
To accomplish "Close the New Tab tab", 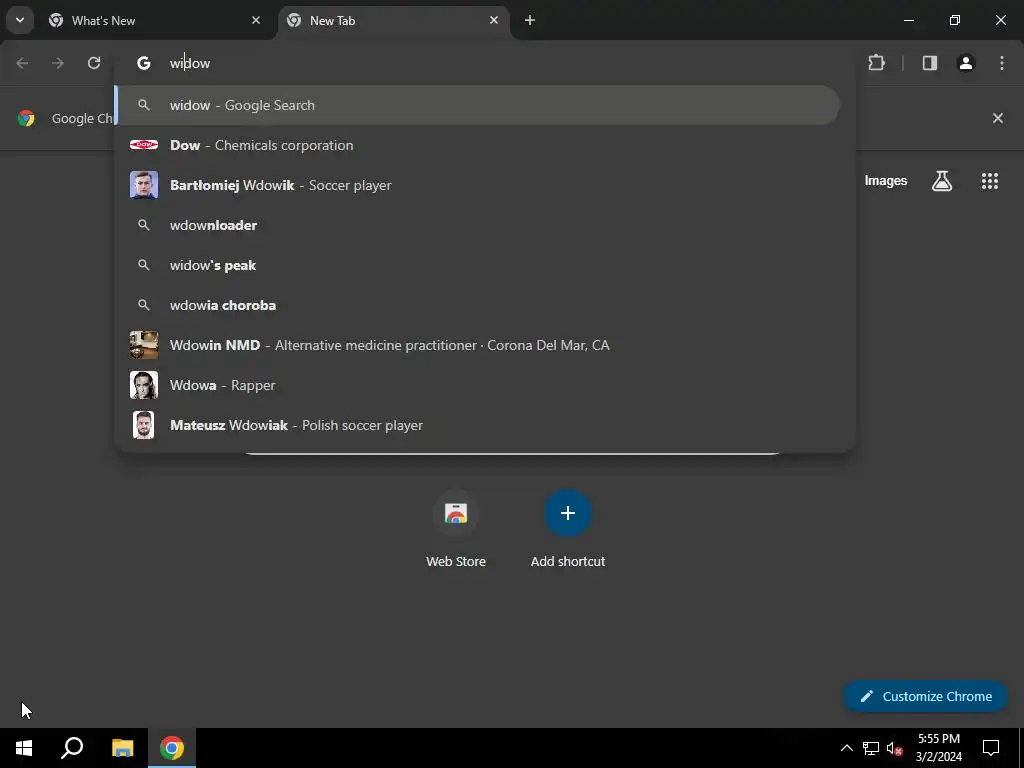I will (x=494, y=20).
